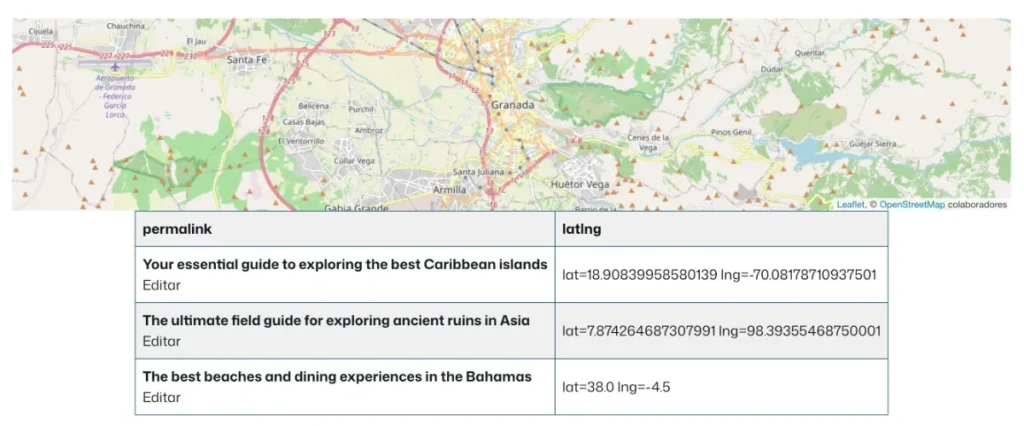Screen dimensions: 1024x426
Task: Open the ancient ruins in Asia post title
Action: pyautogui.click(x=336, y=321)
